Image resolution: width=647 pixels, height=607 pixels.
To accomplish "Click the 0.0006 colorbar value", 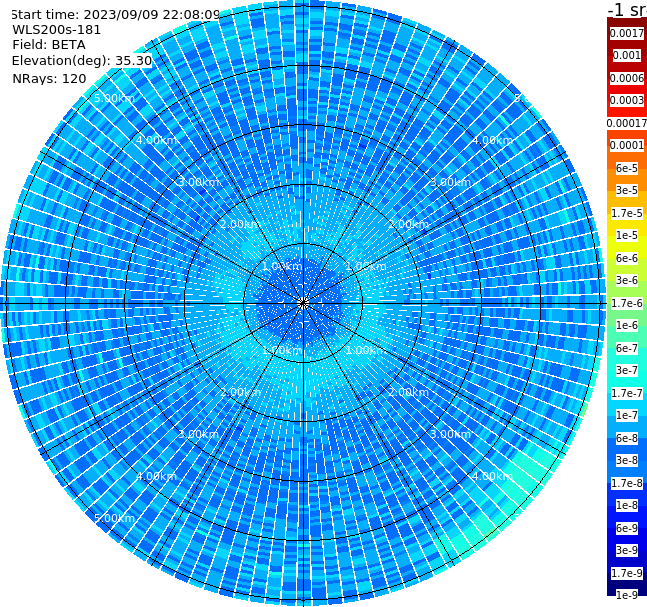I will pyautogui.click(x=627, y=78).
